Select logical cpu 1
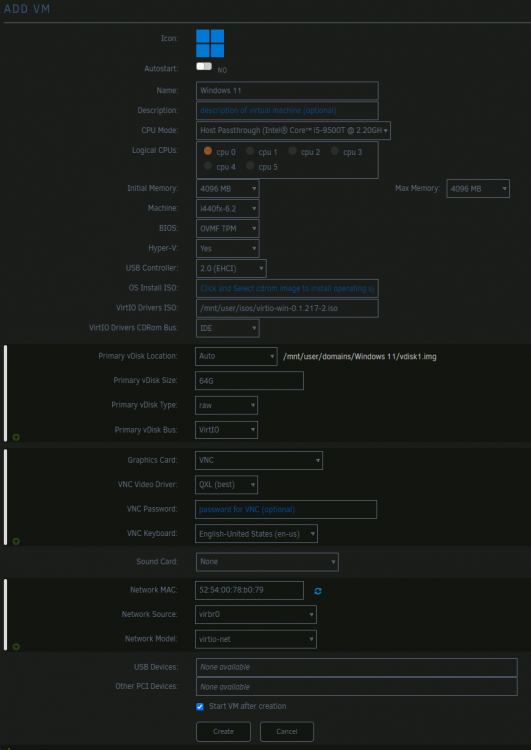The width and height of the screenshot is (531, 750). (250, 151)
